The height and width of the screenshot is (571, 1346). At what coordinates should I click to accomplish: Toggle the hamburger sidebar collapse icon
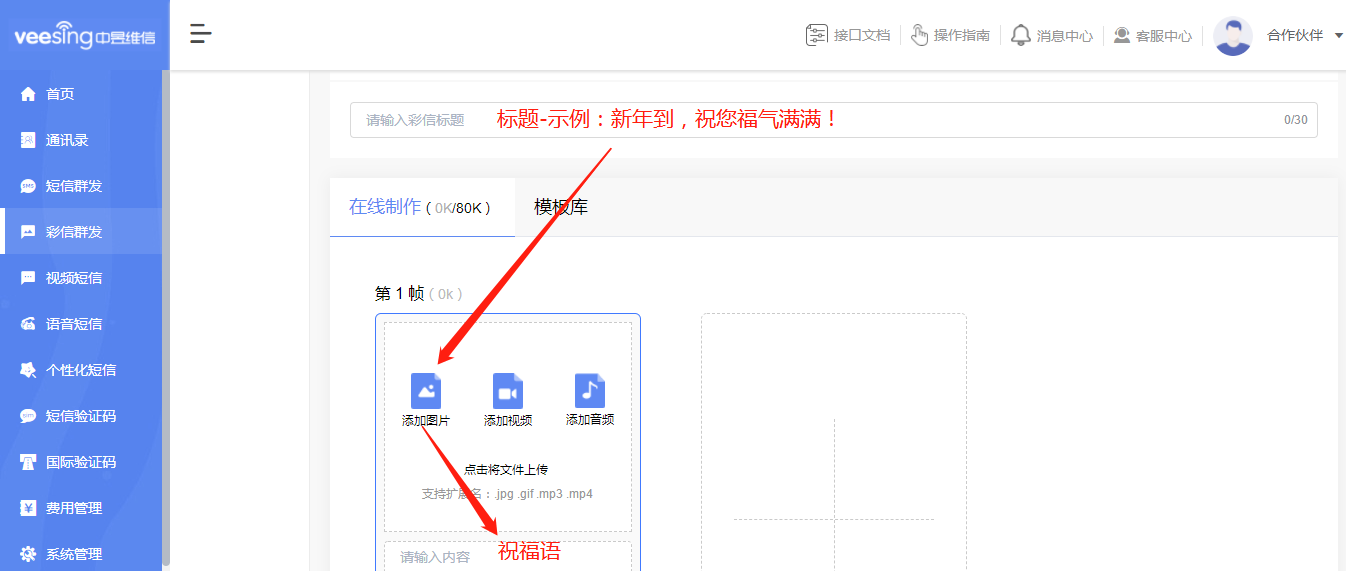(201, 34)
